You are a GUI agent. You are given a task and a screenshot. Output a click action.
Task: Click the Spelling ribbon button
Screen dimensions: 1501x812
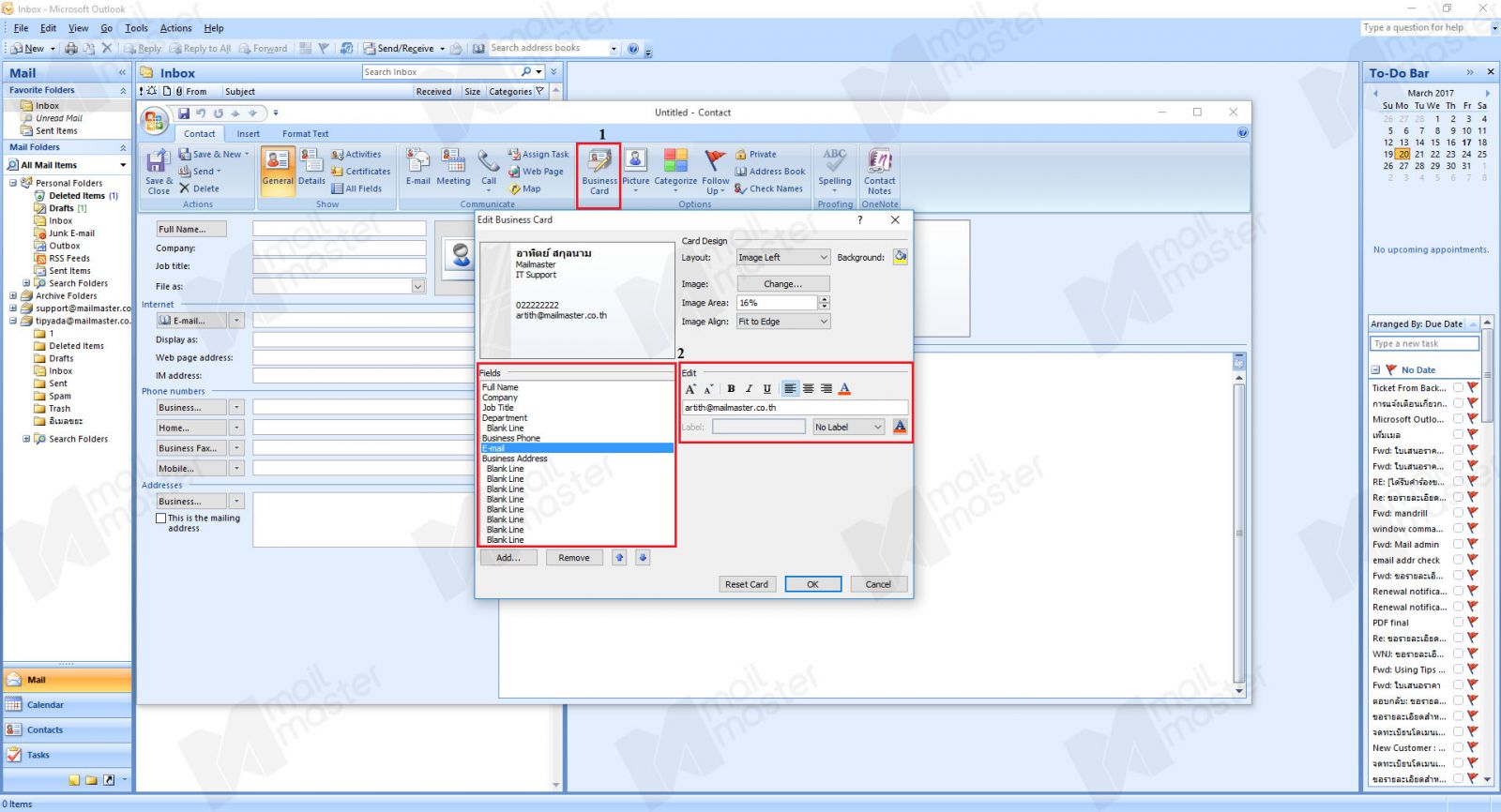click(834, 170)
